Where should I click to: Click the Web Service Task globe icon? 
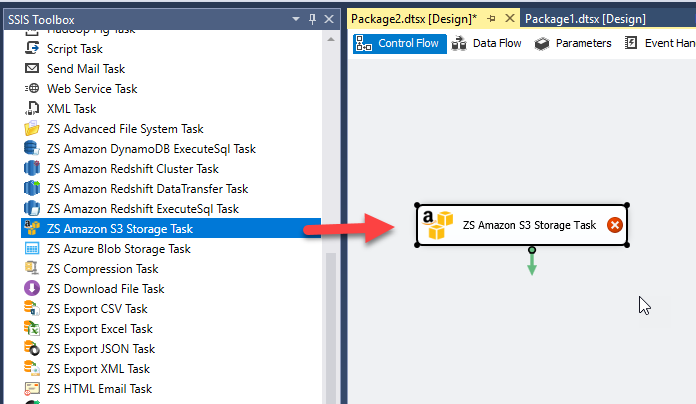32,88
